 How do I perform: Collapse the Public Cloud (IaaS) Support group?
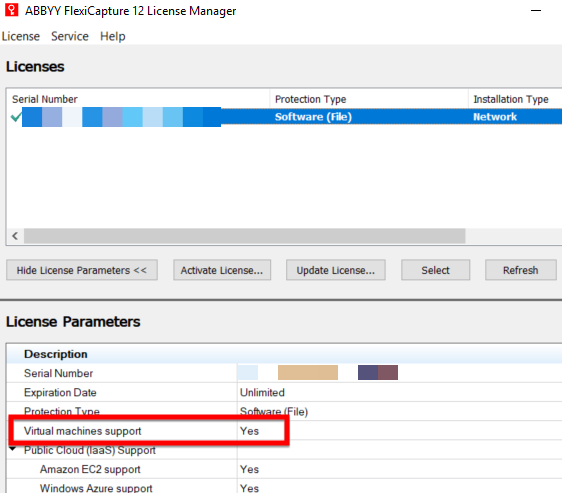(13, 449)
